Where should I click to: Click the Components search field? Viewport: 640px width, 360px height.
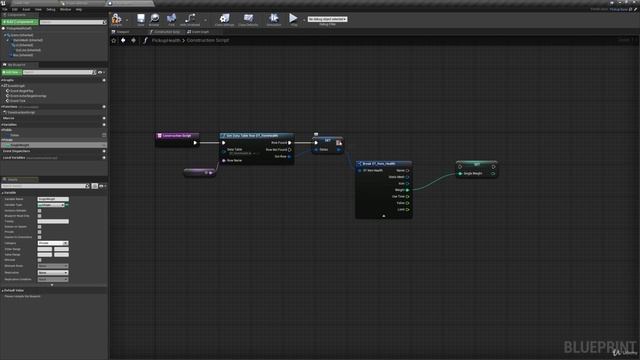pos(73,22)
